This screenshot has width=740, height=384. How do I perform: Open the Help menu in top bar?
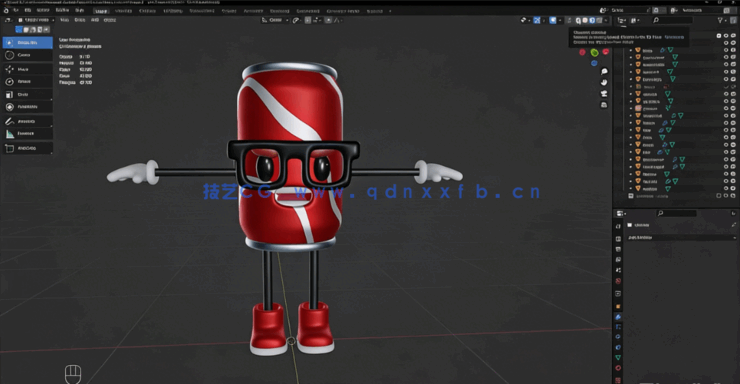click(80, 10)
